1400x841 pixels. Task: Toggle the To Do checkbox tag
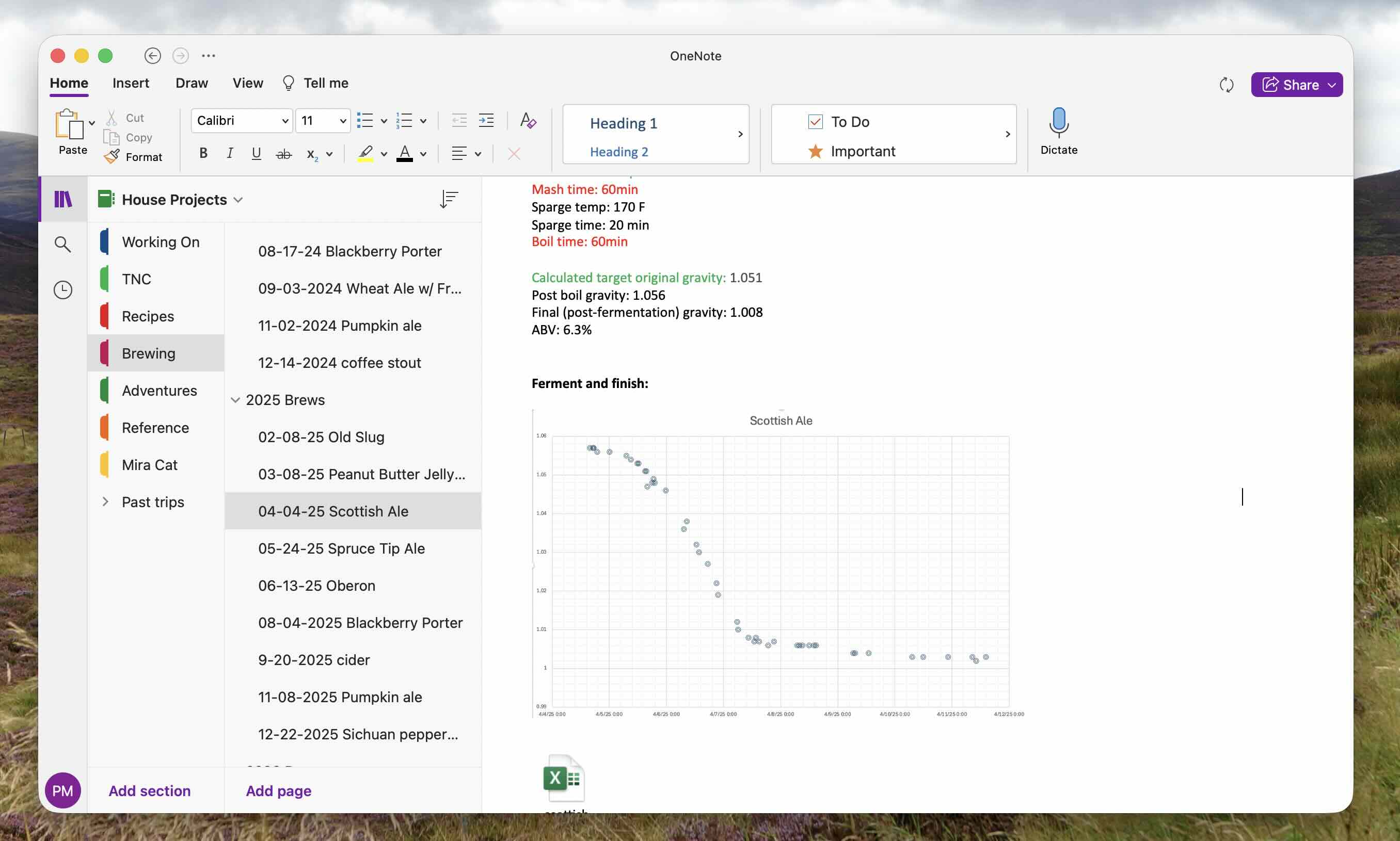click(816, 122)
